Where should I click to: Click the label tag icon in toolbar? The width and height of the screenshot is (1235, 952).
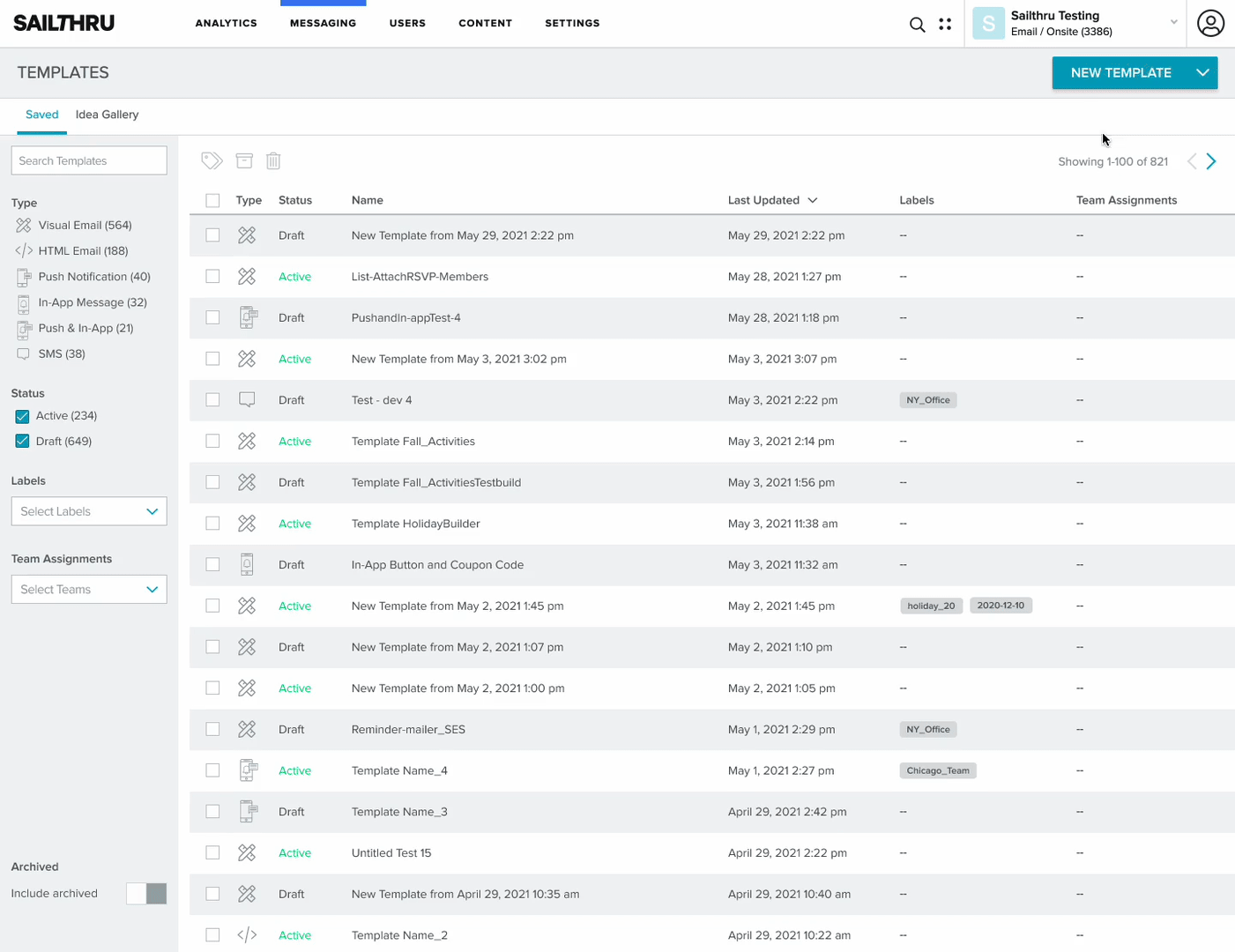[212, 160]
